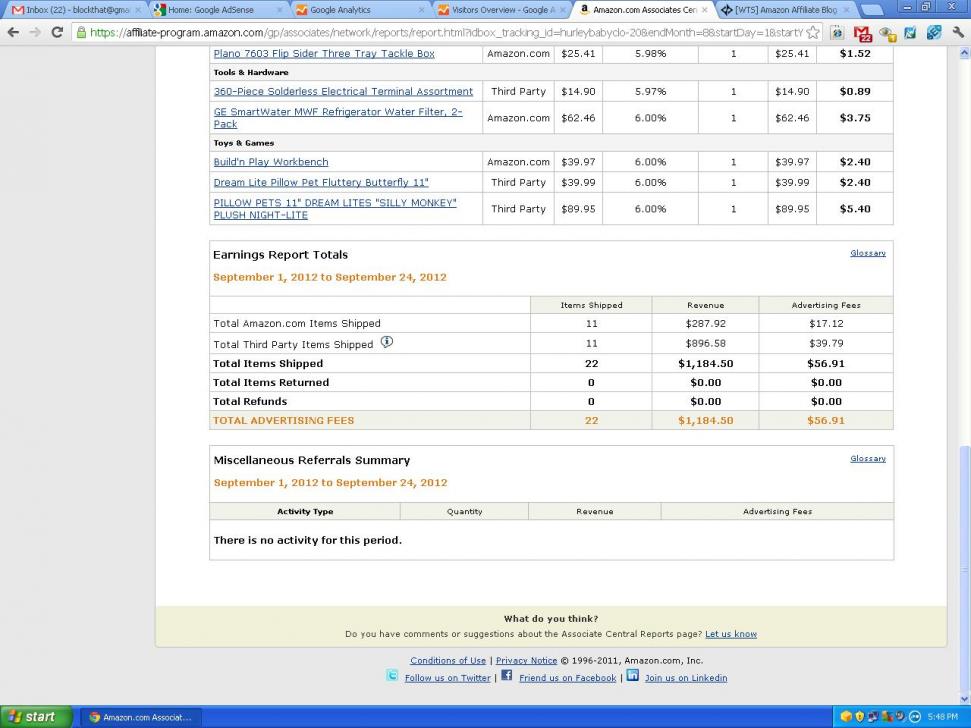This screenshot has height=728, width=971.
Task: Close the Amazon Associates tab
Action: pos(705,10)
